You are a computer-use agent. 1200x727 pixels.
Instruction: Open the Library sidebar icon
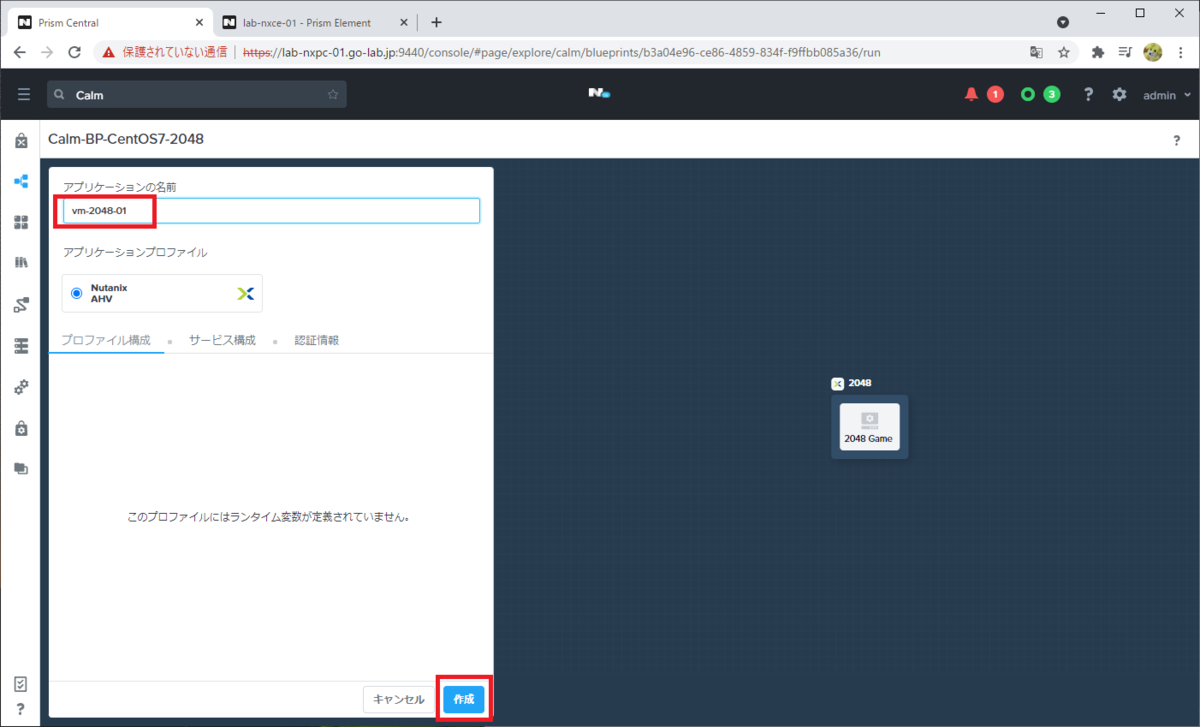coord(21,263)
